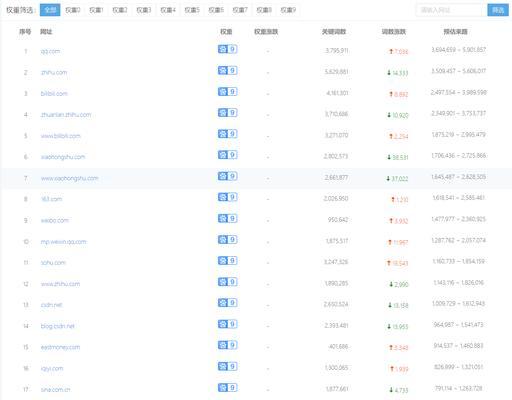
Task: Switch to the 权重3 filter tab
Action: 144,10
